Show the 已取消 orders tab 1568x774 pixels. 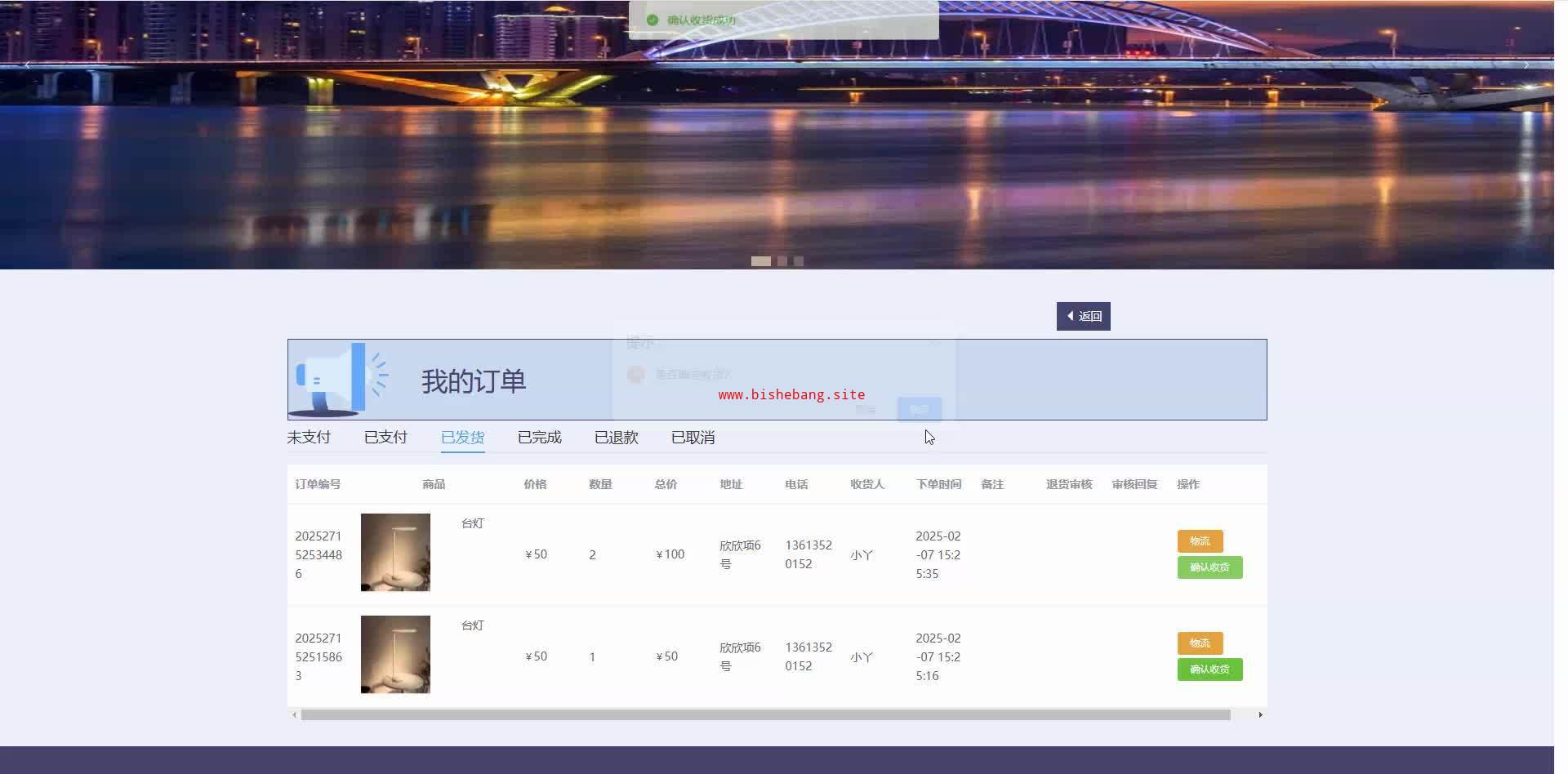click(x=693, y=438)
